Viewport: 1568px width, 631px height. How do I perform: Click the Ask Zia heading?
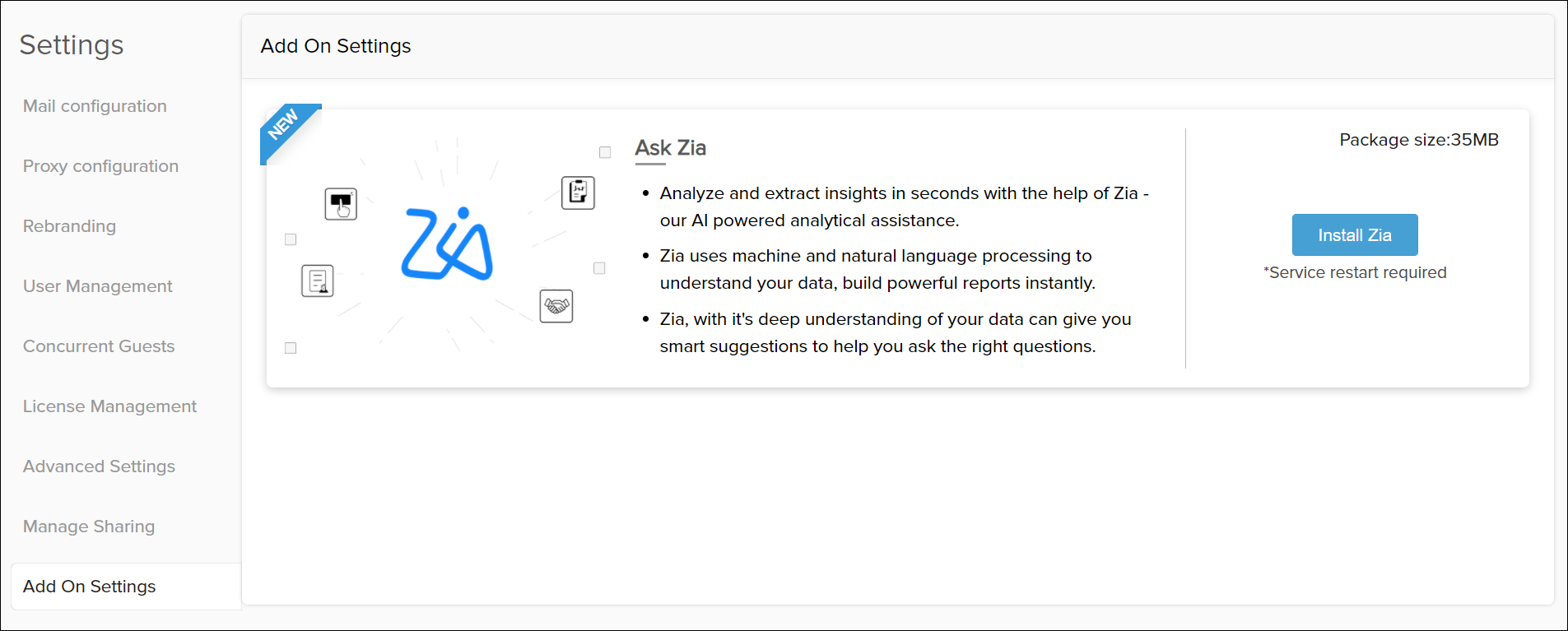[x=669, y=148]
